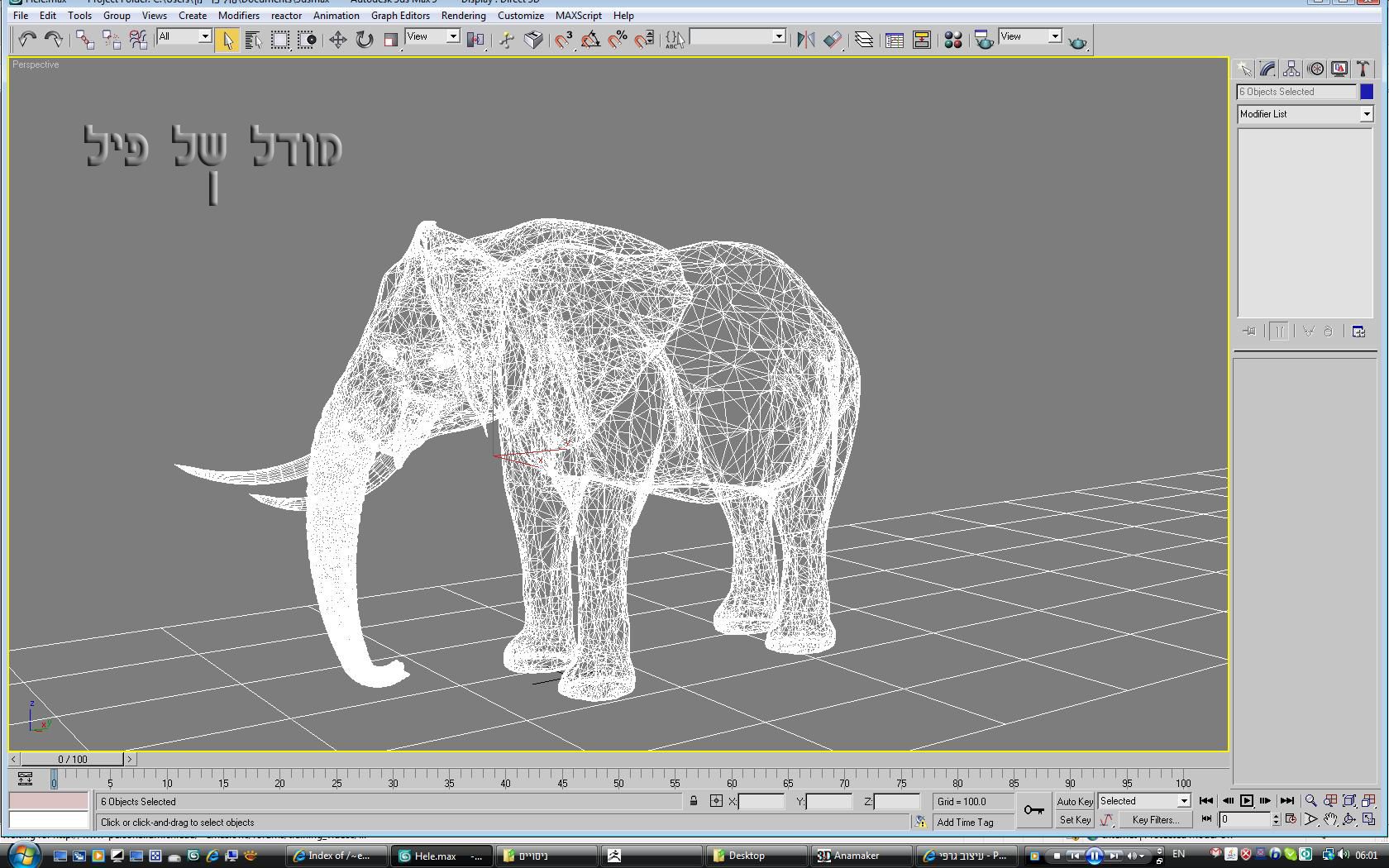1389x868 pixels.
Task: Click the Select by Name icon
Action: pos(253,40)
